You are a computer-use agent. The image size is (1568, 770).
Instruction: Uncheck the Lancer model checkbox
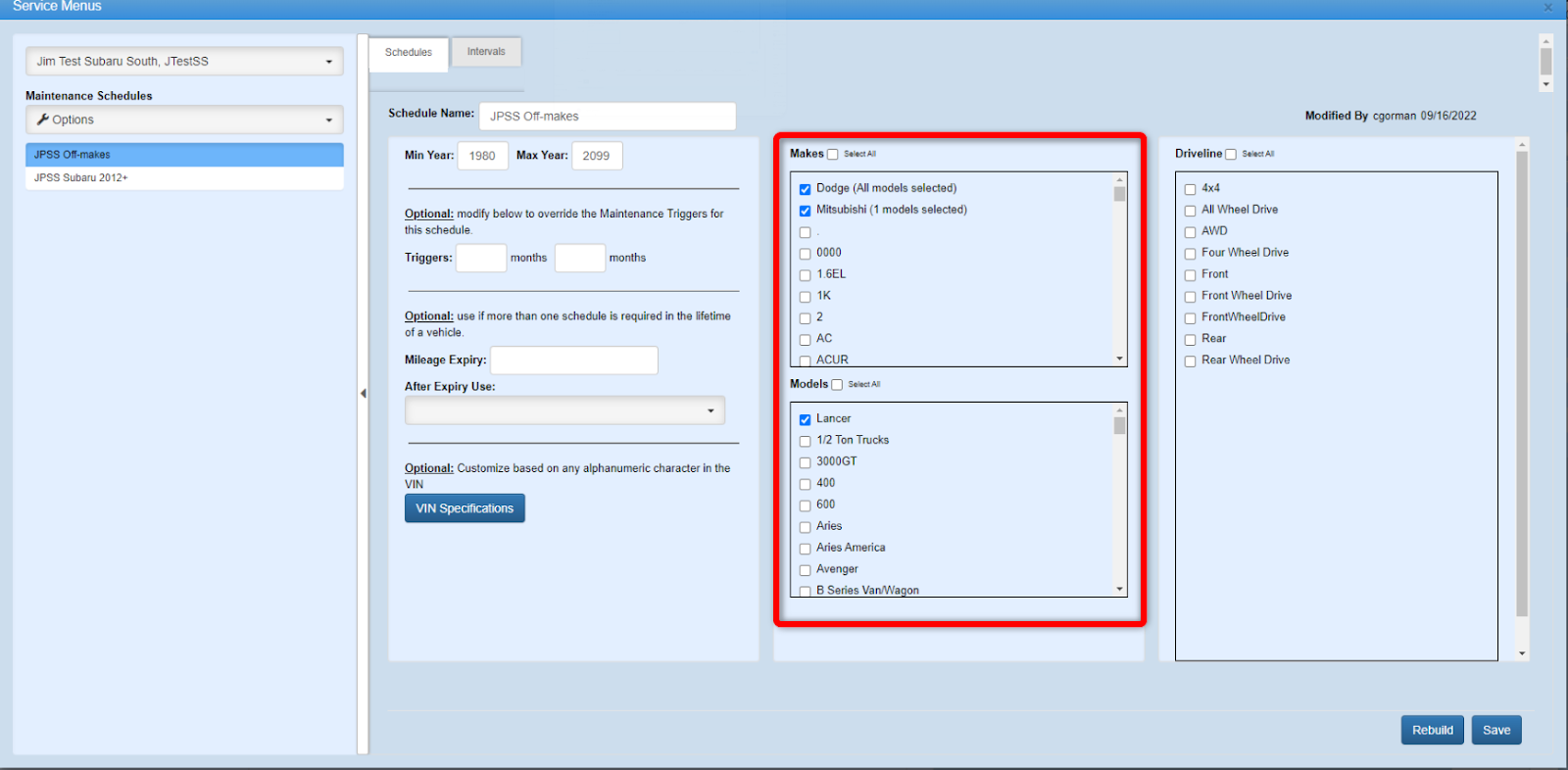point(805,419)
